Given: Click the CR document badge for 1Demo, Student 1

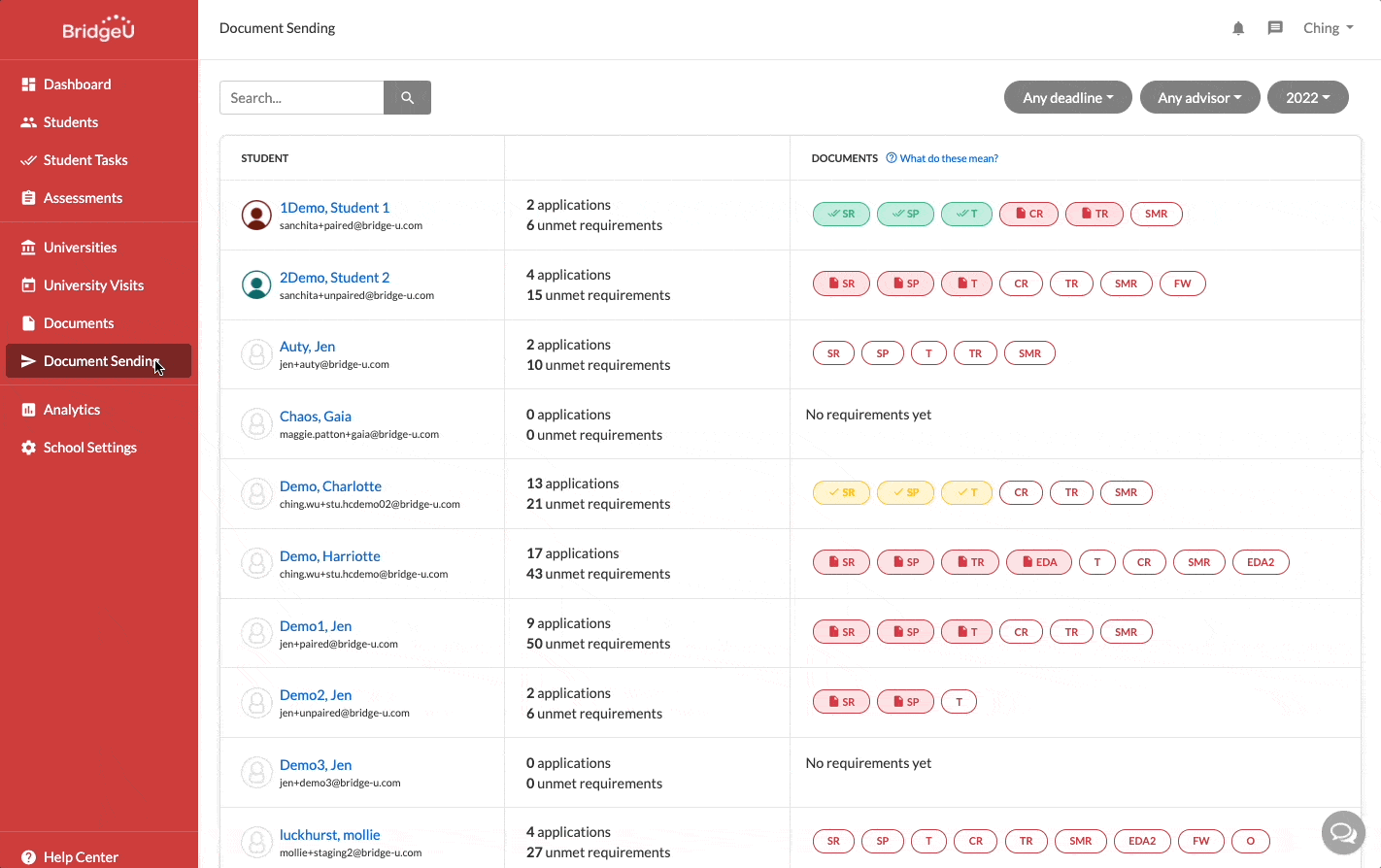Looking at the screenshot, I should tap(1028, 214).
